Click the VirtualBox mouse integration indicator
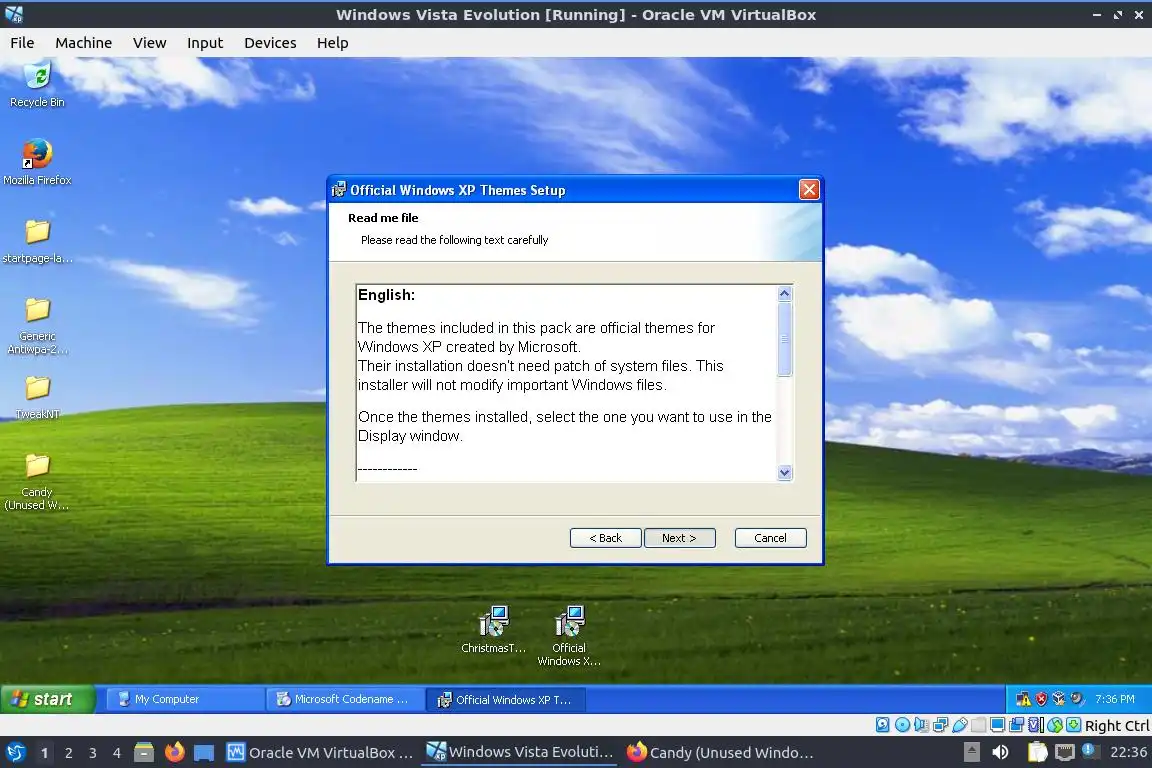Image resolution: width=1152 pixels, height=768 pixels. point(1055,725)
